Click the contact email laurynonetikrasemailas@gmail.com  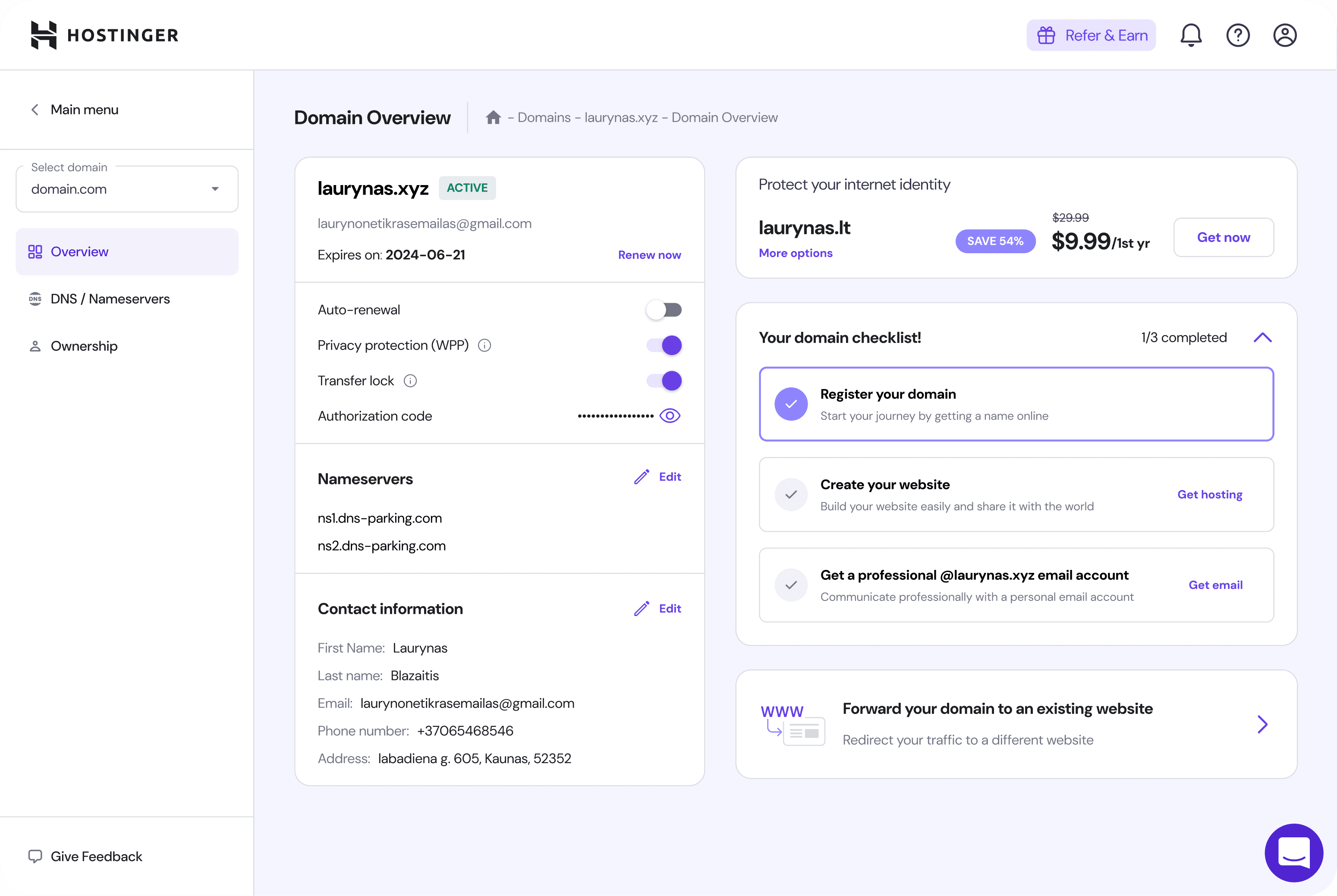coord(467,704)
